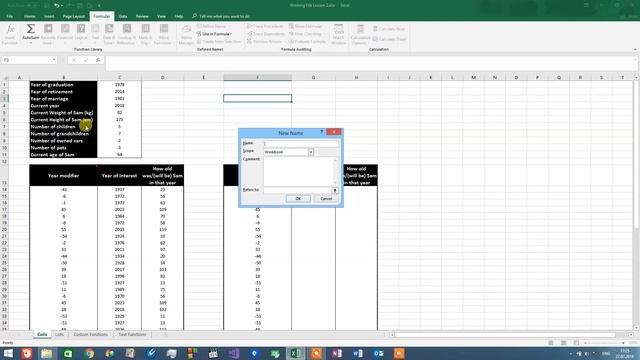Click the Insert Function fx icon
Screen dimensions: 640x360
tap(10, 34)
